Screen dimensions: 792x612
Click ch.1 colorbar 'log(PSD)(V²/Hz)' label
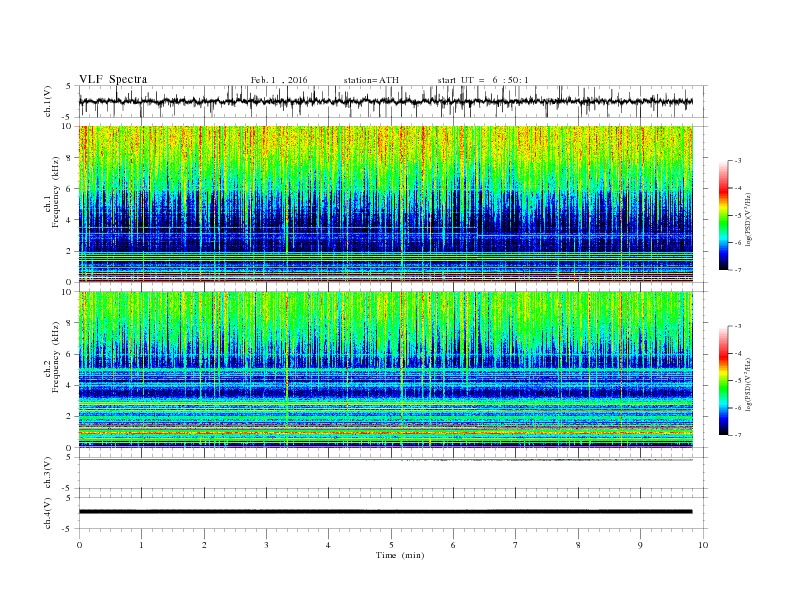pyautogui.click(x=749, y=219)
